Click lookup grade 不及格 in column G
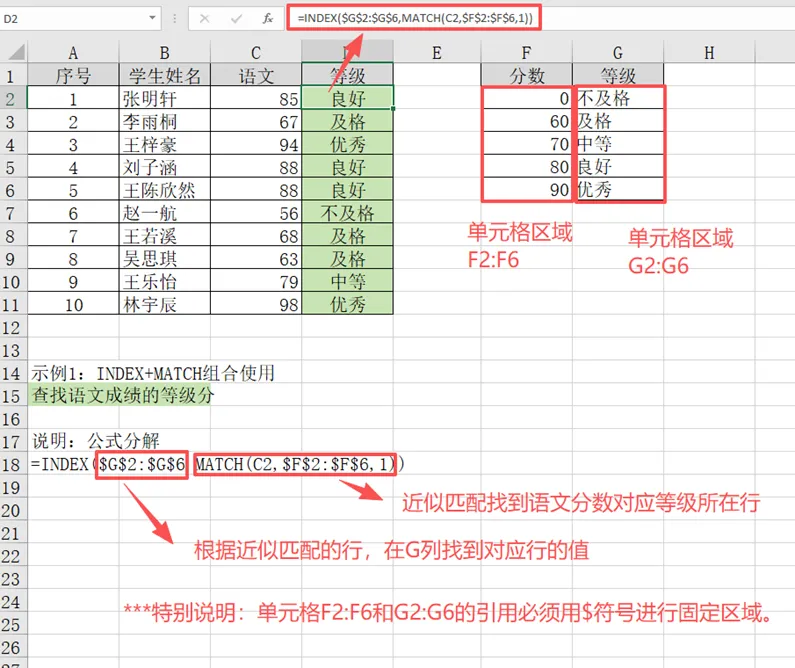Viewport: 795px width, 668px height. click(619, 98)
